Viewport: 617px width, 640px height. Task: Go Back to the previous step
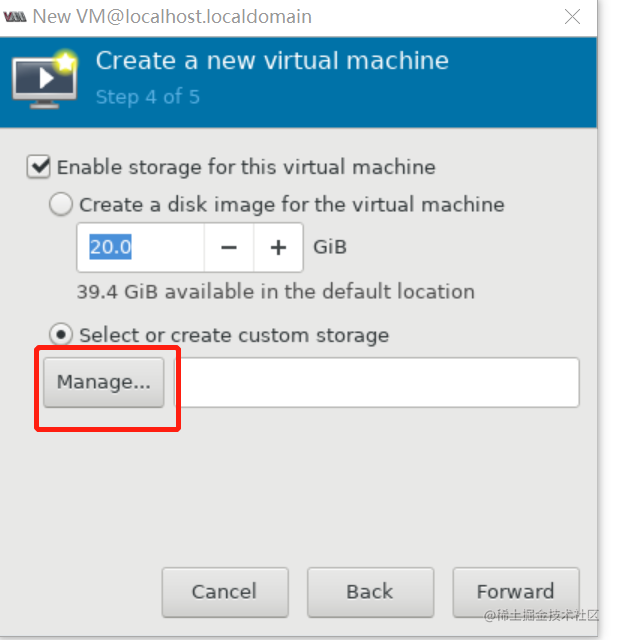point(370,591)
